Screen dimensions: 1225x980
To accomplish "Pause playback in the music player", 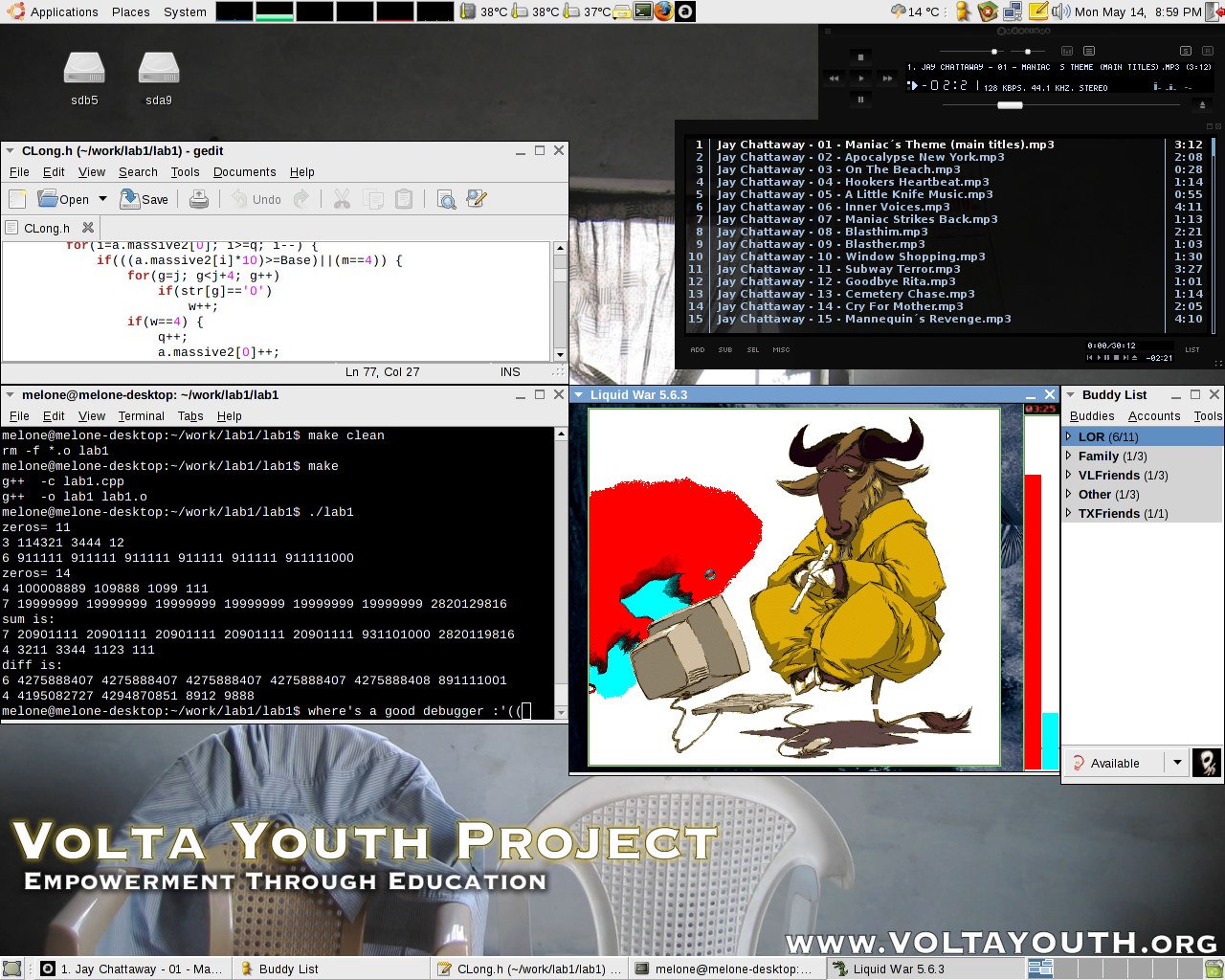I will tap(860, 99).
